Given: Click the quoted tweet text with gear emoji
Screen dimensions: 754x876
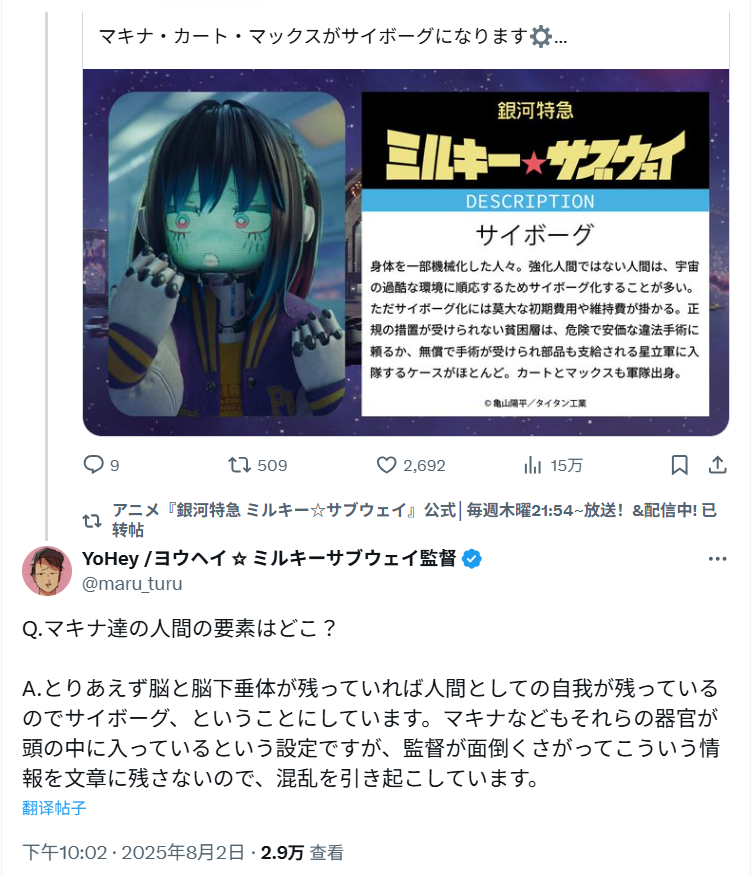Looking at the screenshot, I should click(333, 37).
